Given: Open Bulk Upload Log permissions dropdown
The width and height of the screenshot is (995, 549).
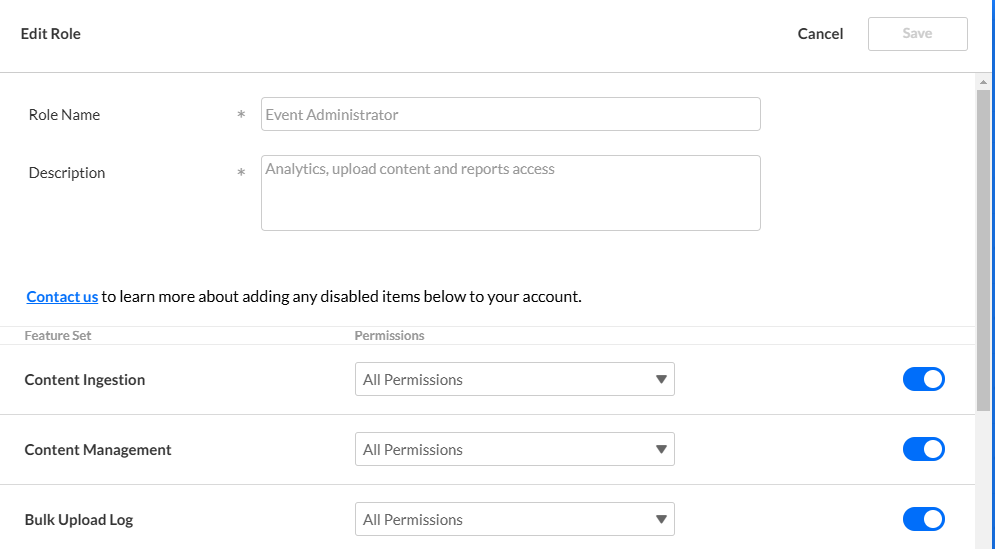Looking at the screenshot, I should click(x=515, y=519).
